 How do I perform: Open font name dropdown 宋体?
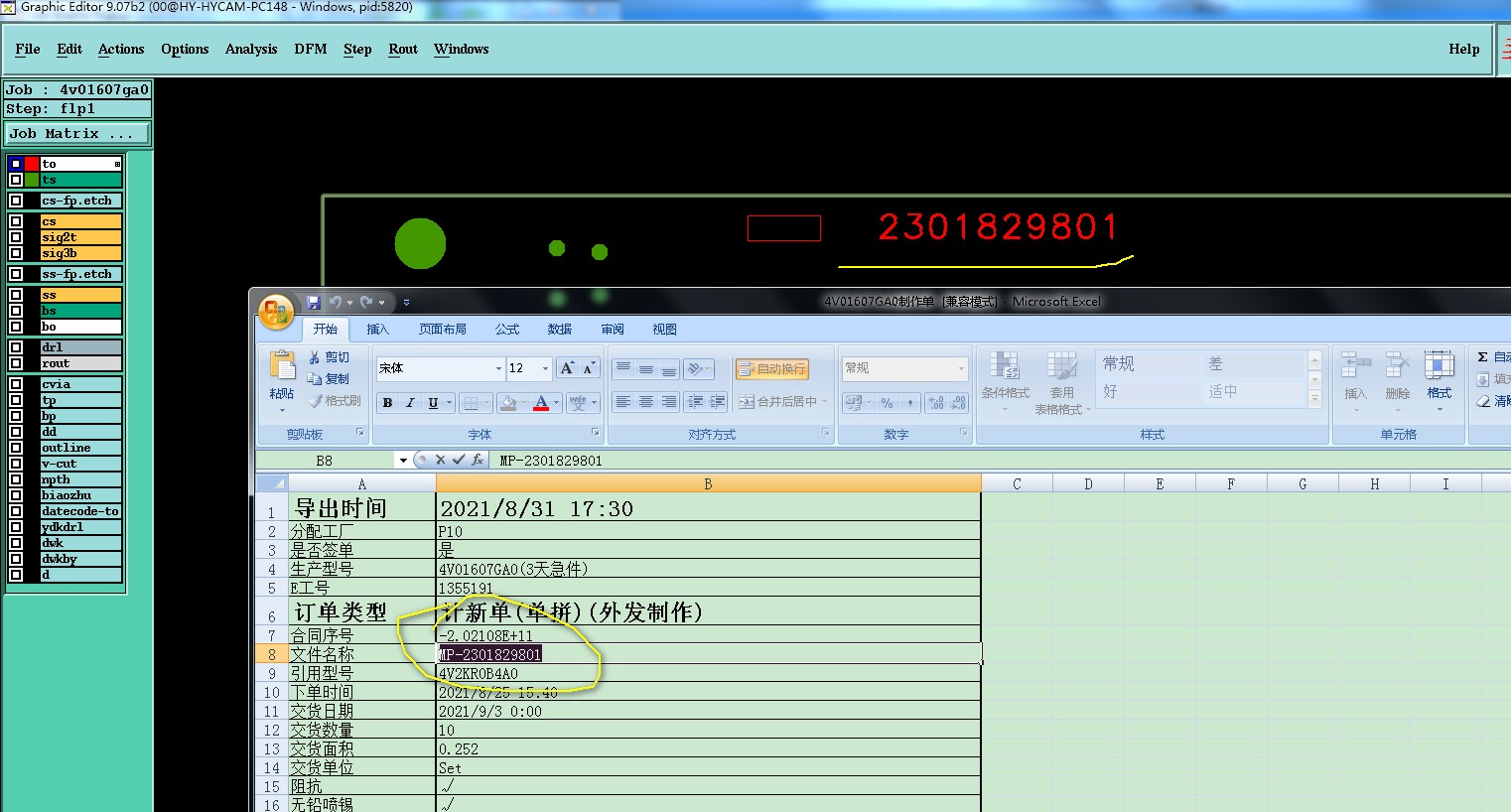498,368
